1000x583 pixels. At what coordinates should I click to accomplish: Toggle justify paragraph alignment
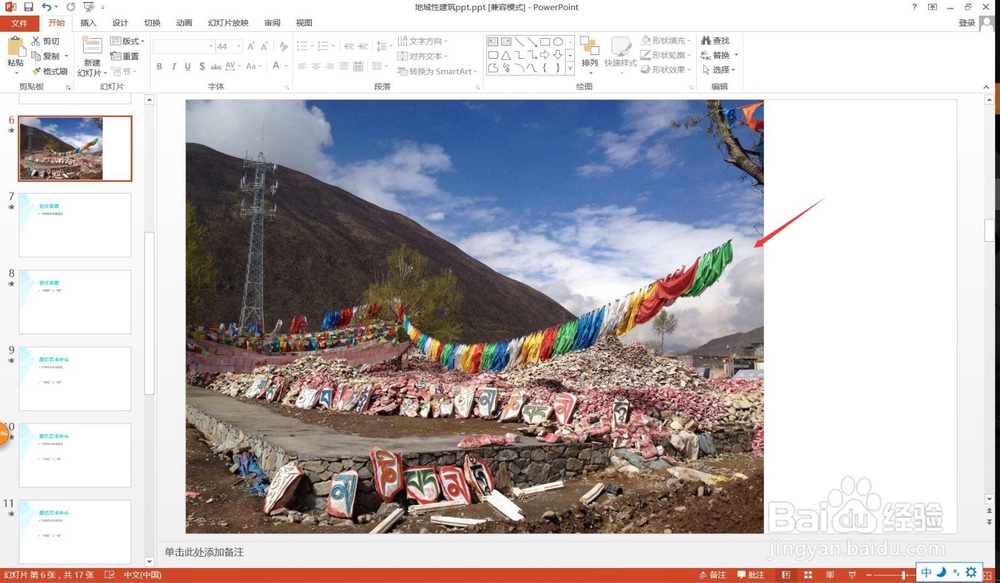point(344,66)
